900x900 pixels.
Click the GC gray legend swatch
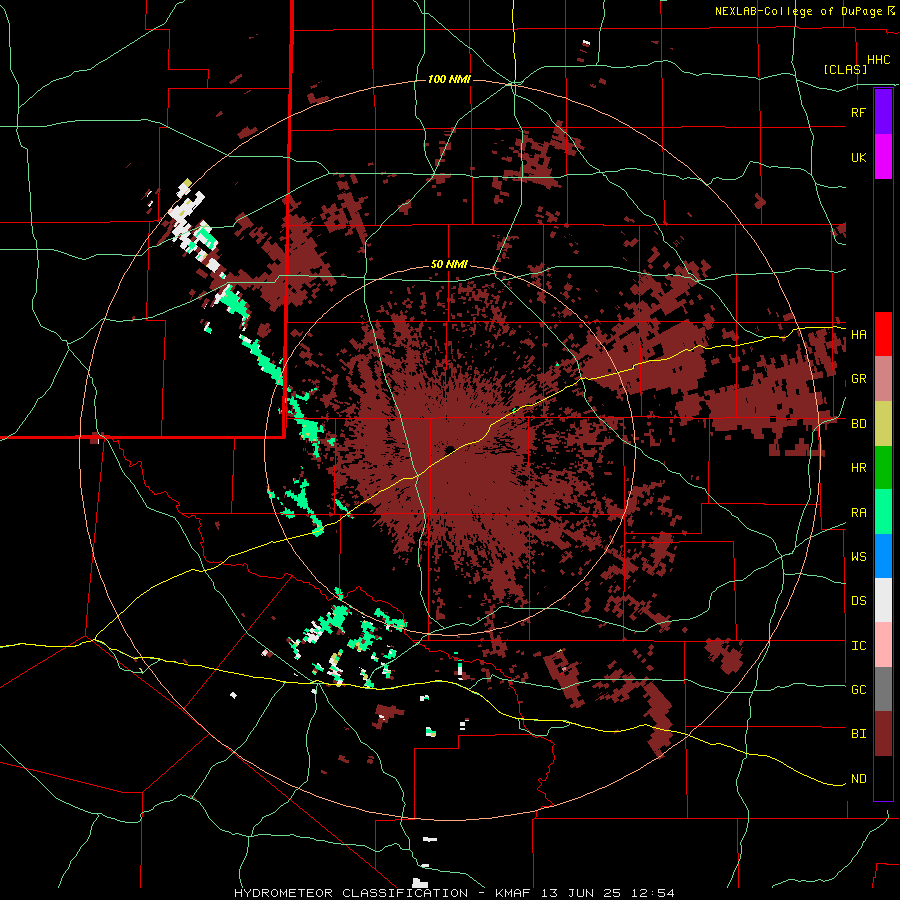click(883, 689)
